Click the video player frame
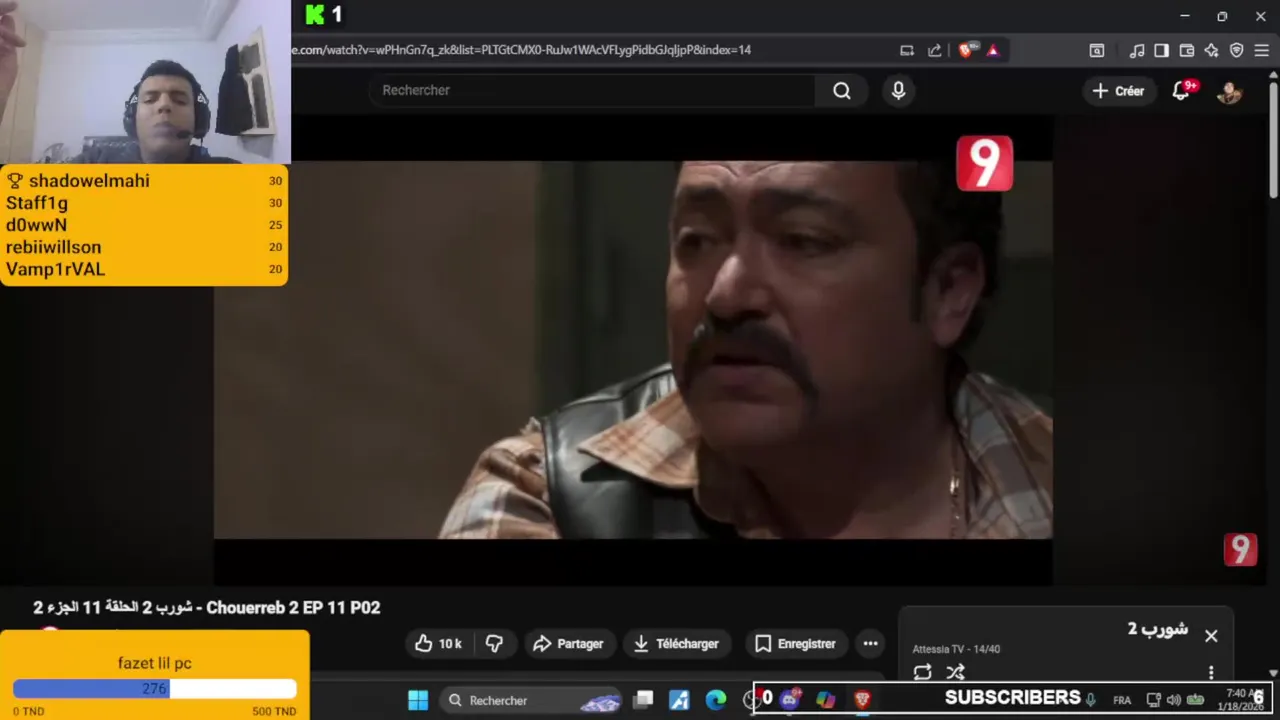 tap(633, 350)
